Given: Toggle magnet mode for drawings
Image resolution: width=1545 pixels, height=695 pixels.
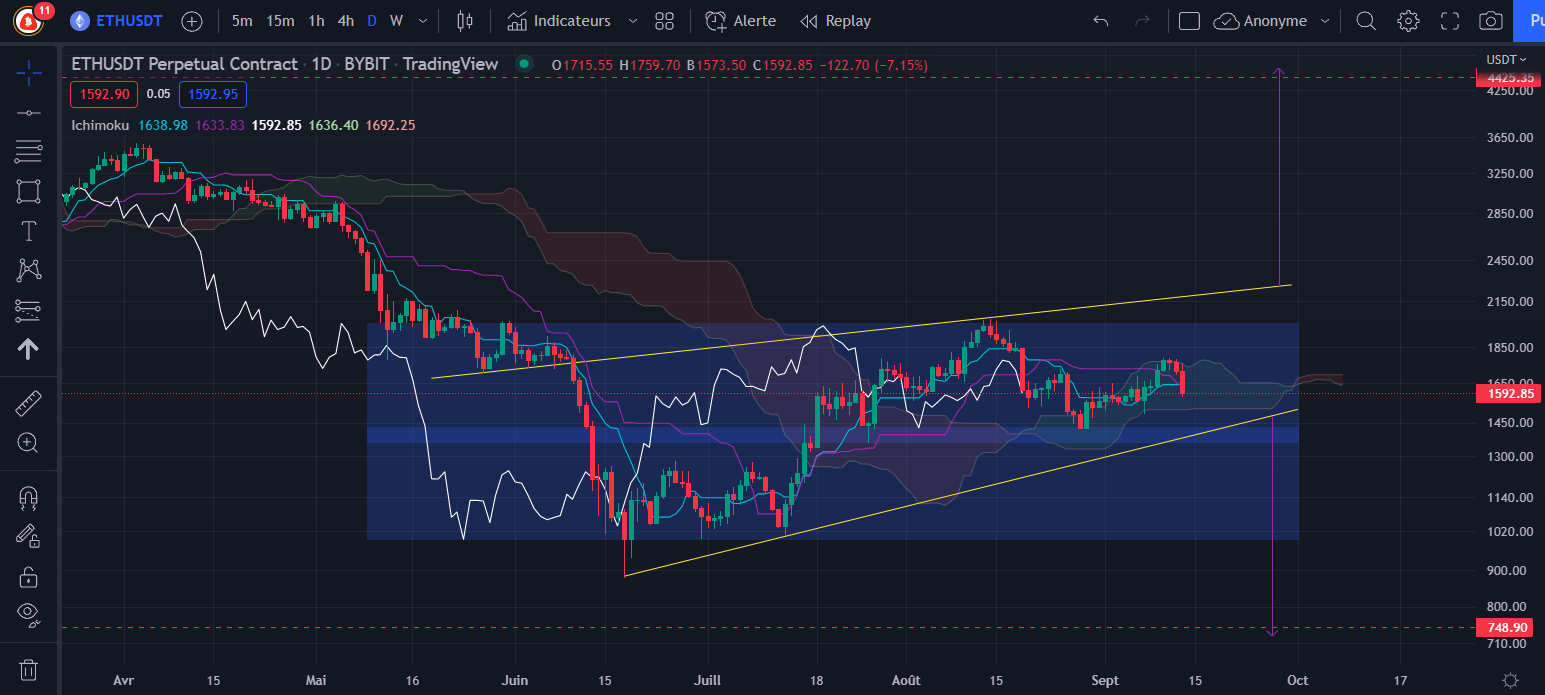Looking at the screenshot, I should click(x=29, y=497).
